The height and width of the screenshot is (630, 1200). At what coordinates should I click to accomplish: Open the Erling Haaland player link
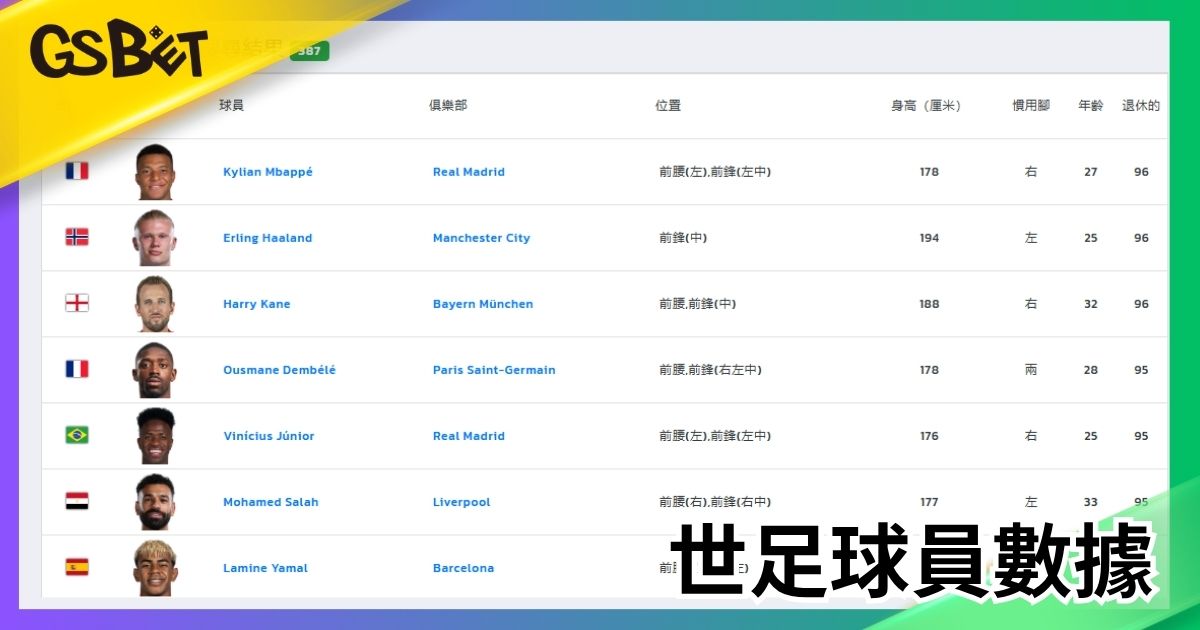[x=268, y=238]
